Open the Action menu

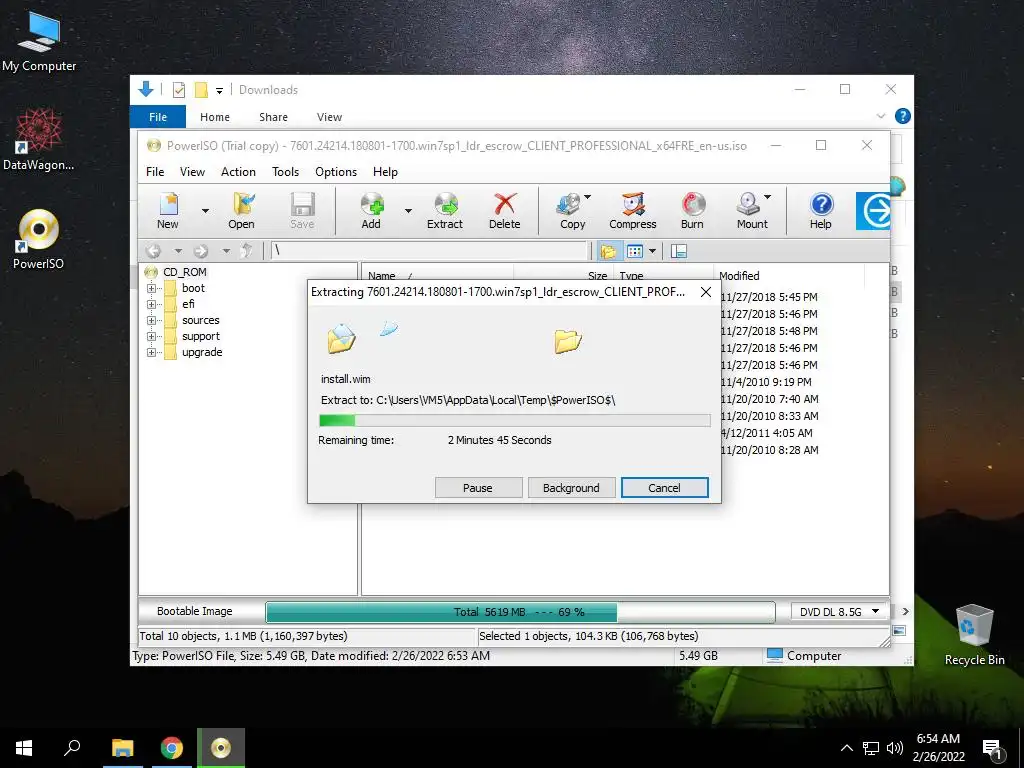click(238, 172)
